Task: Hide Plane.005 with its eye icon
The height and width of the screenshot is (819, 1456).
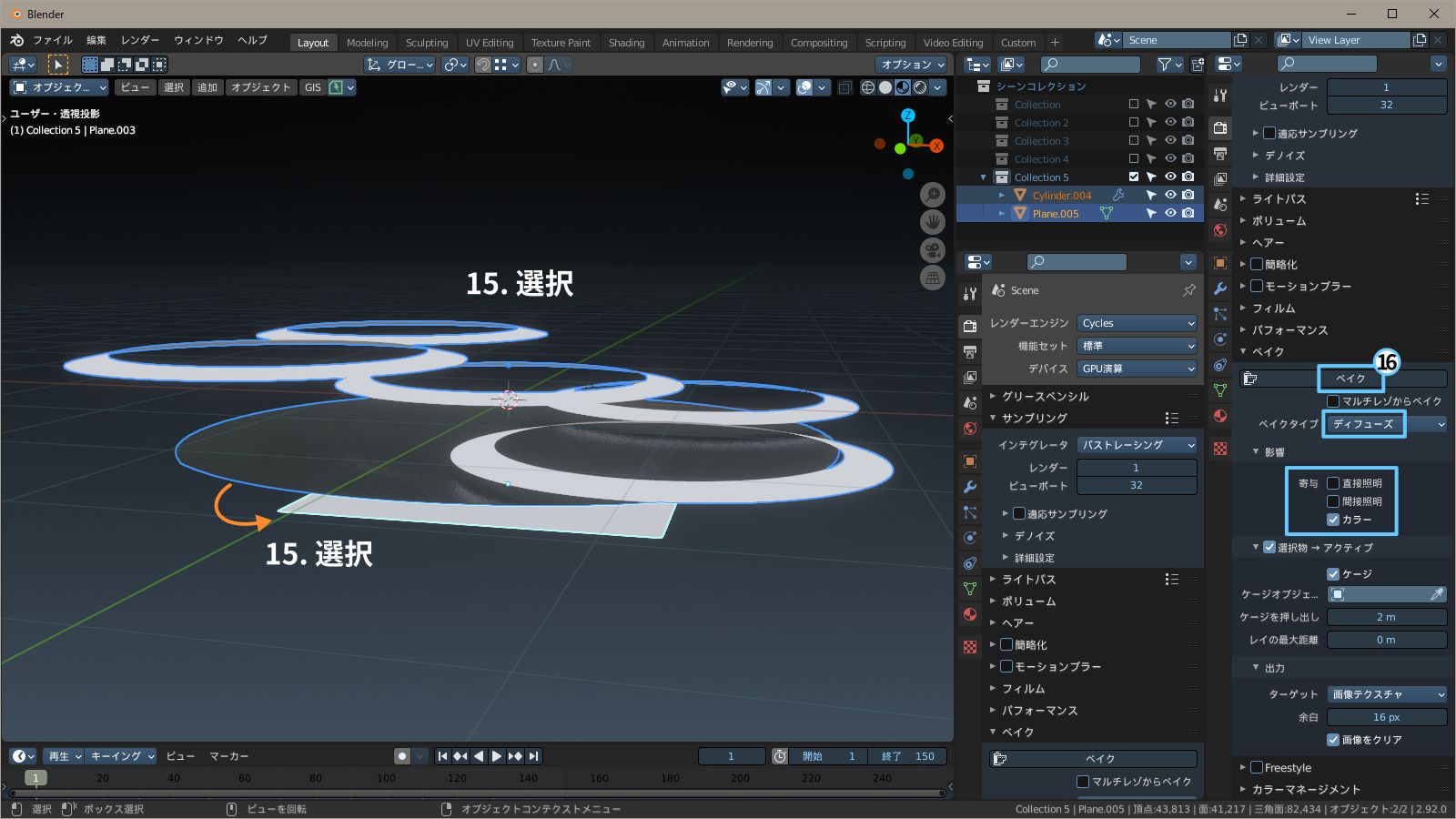Action: pyautogui.click(x=1170, y=213)
